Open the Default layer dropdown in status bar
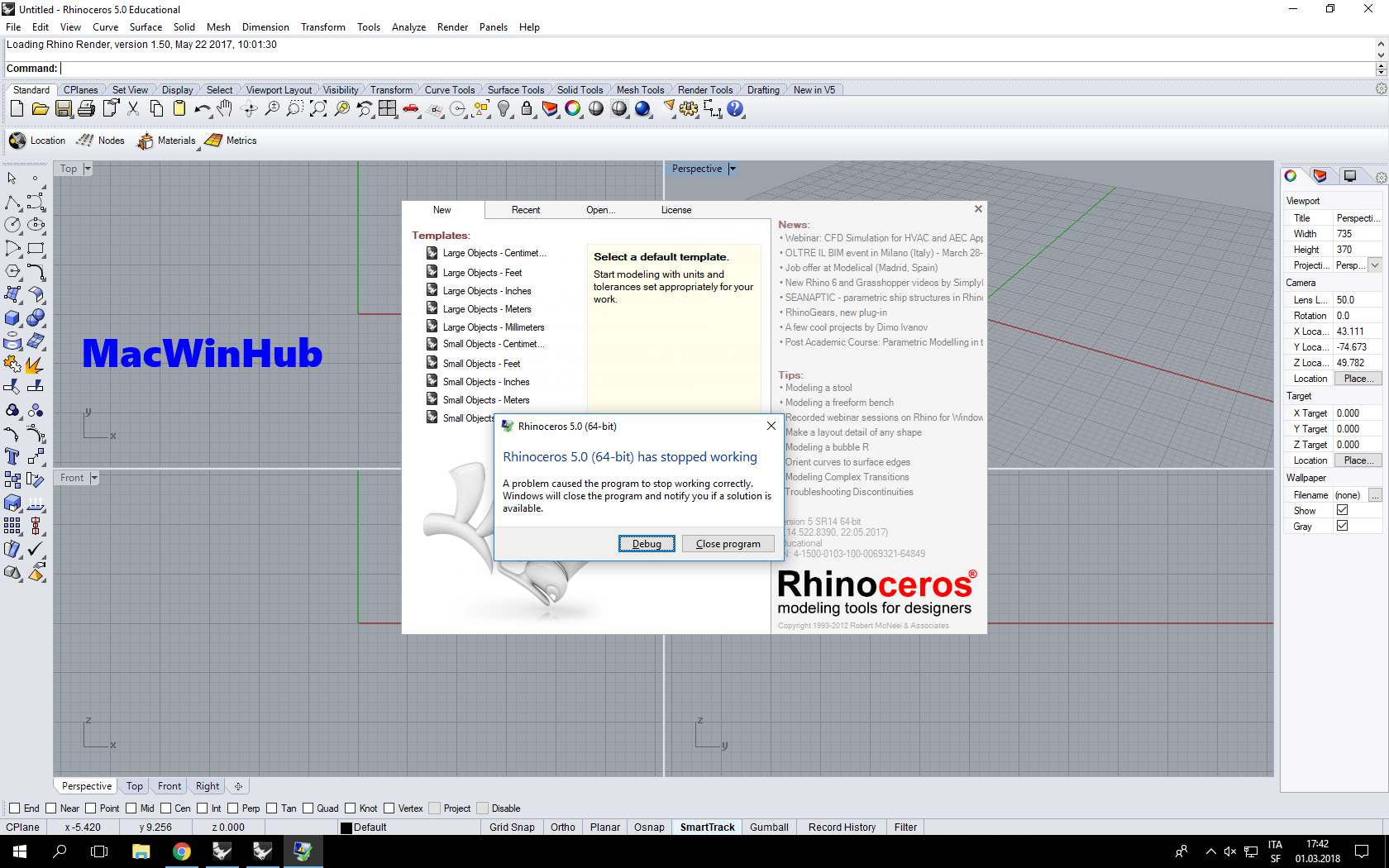This screenshot has width=1389, height=868. pos(408,827)
